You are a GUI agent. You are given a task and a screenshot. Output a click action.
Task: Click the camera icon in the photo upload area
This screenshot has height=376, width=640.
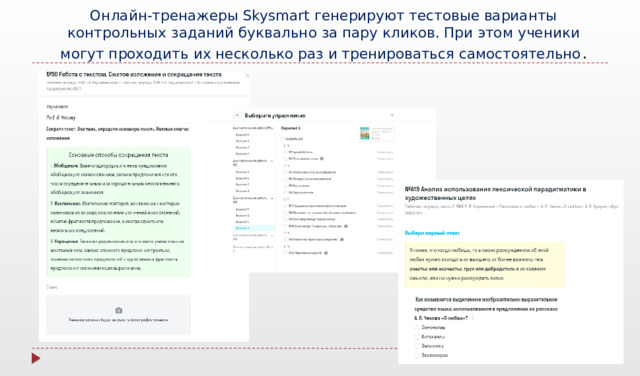[118, 310]
